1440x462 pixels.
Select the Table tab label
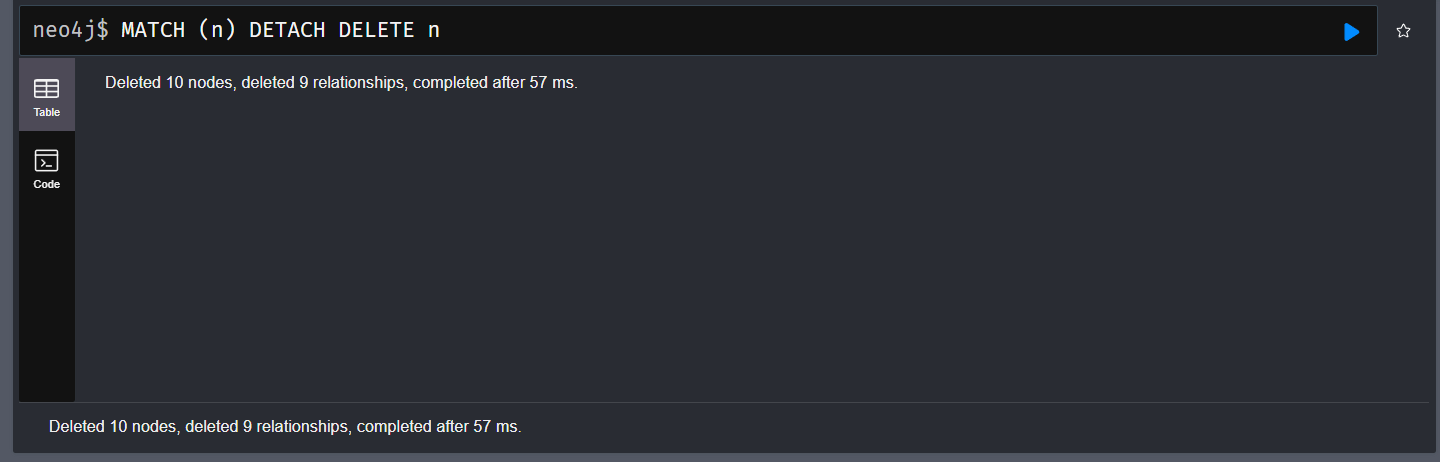[46, 112]
